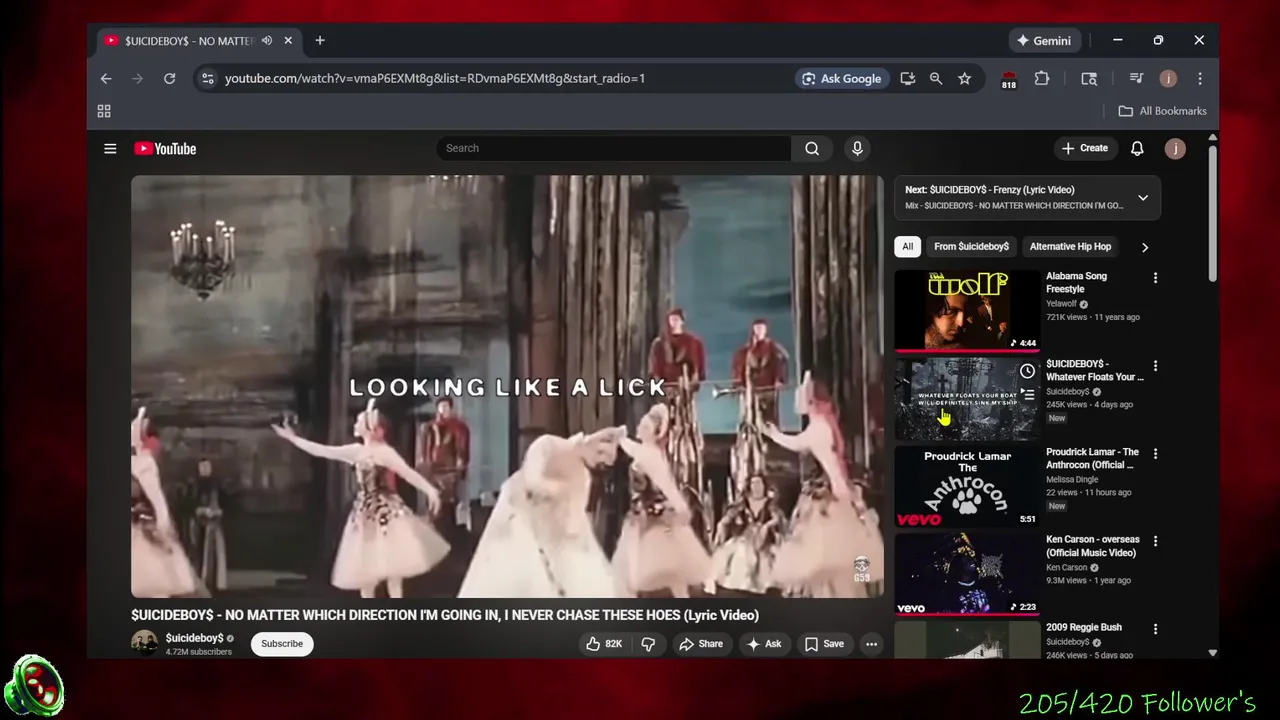
Task: Open extension icon with 818 badge
Action: click(1009, 79)
